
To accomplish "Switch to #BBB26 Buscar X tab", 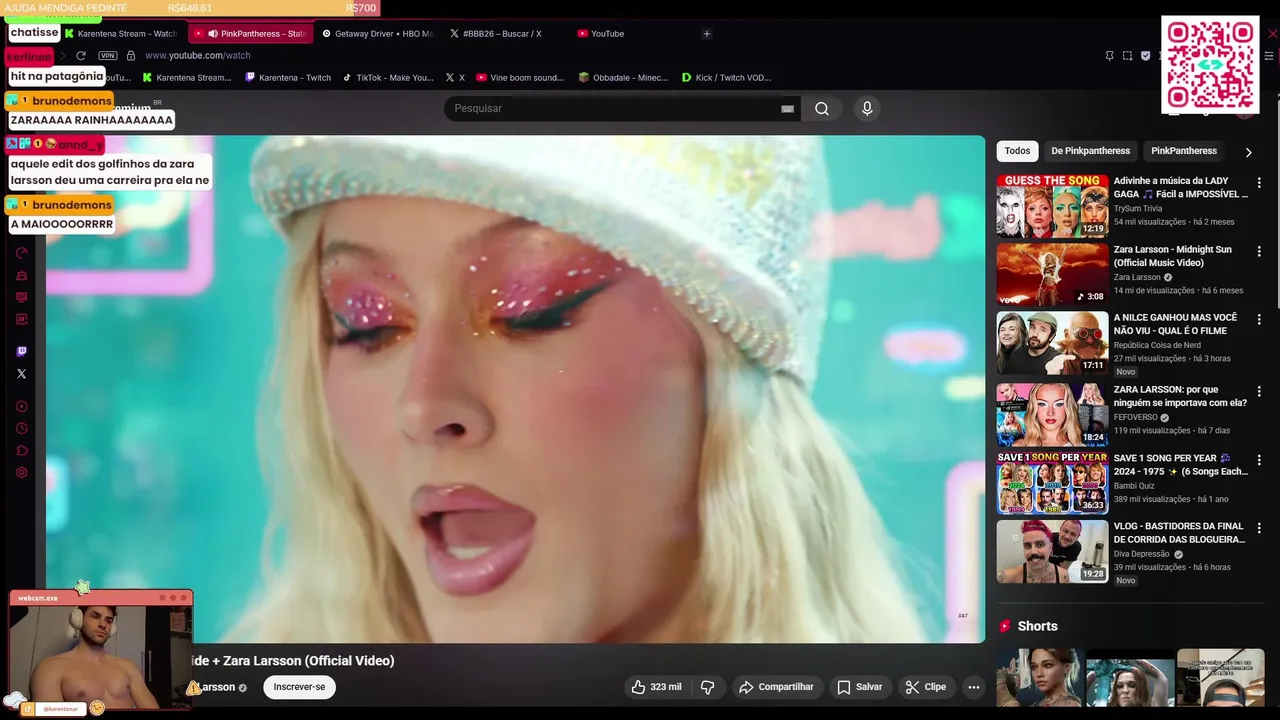I will coord(502,33).
